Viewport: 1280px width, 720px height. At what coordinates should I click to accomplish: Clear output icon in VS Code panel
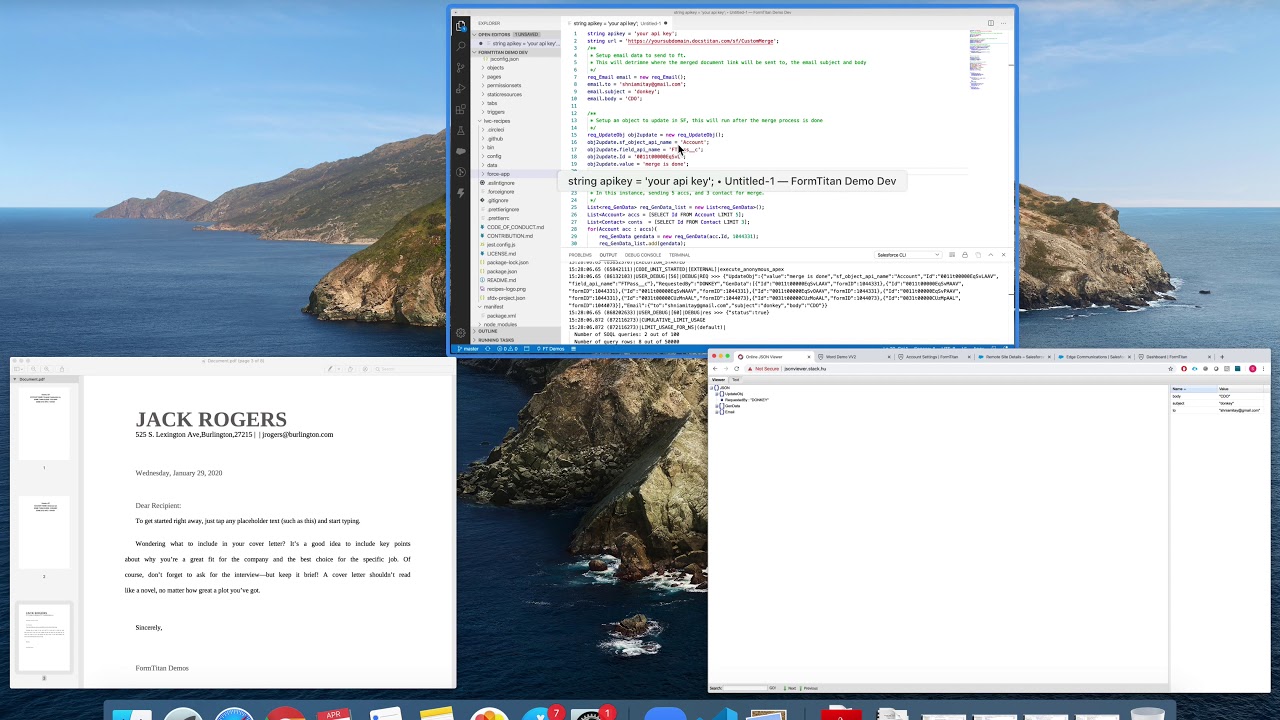[952, 255]
